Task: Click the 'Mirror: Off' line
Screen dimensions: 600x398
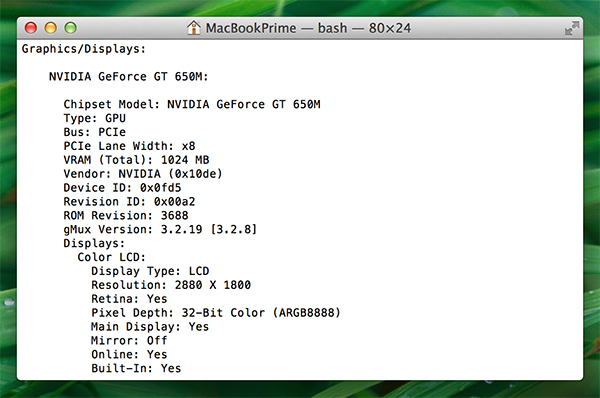Action: click(129, 340)
